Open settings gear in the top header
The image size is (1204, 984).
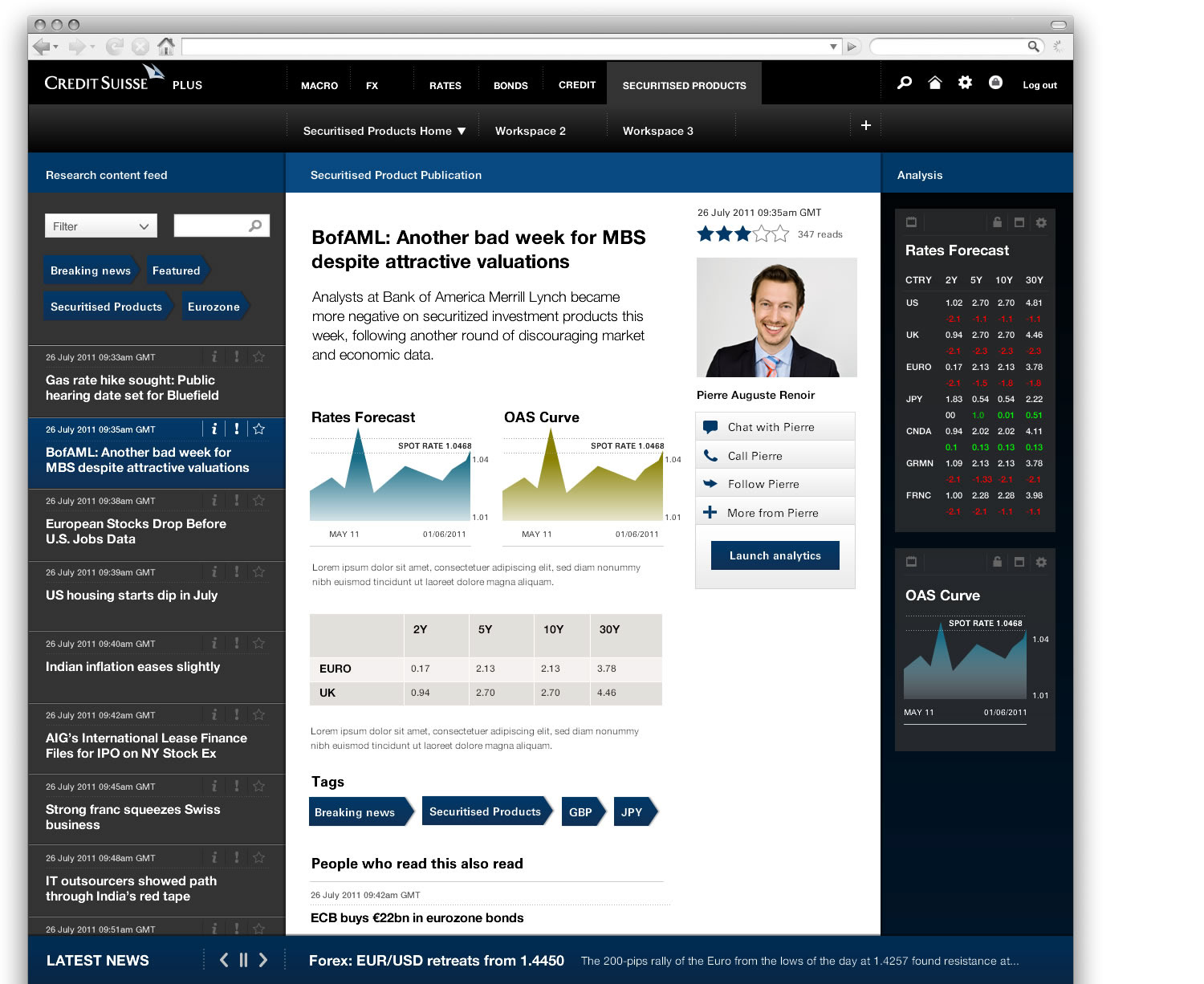click(x=965, y=83)
